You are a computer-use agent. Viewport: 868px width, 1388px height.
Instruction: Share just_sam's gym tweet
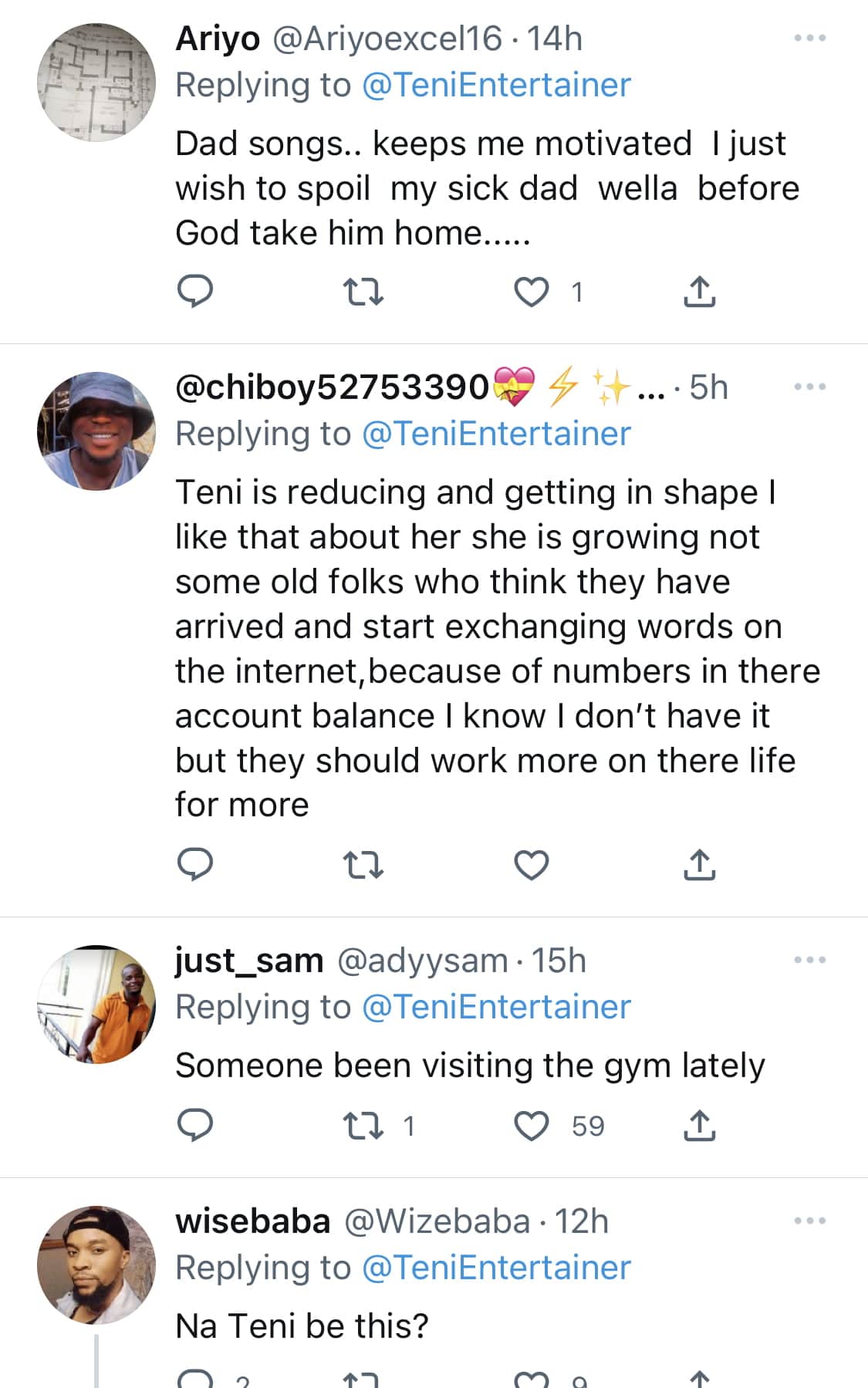point(699,1126)
